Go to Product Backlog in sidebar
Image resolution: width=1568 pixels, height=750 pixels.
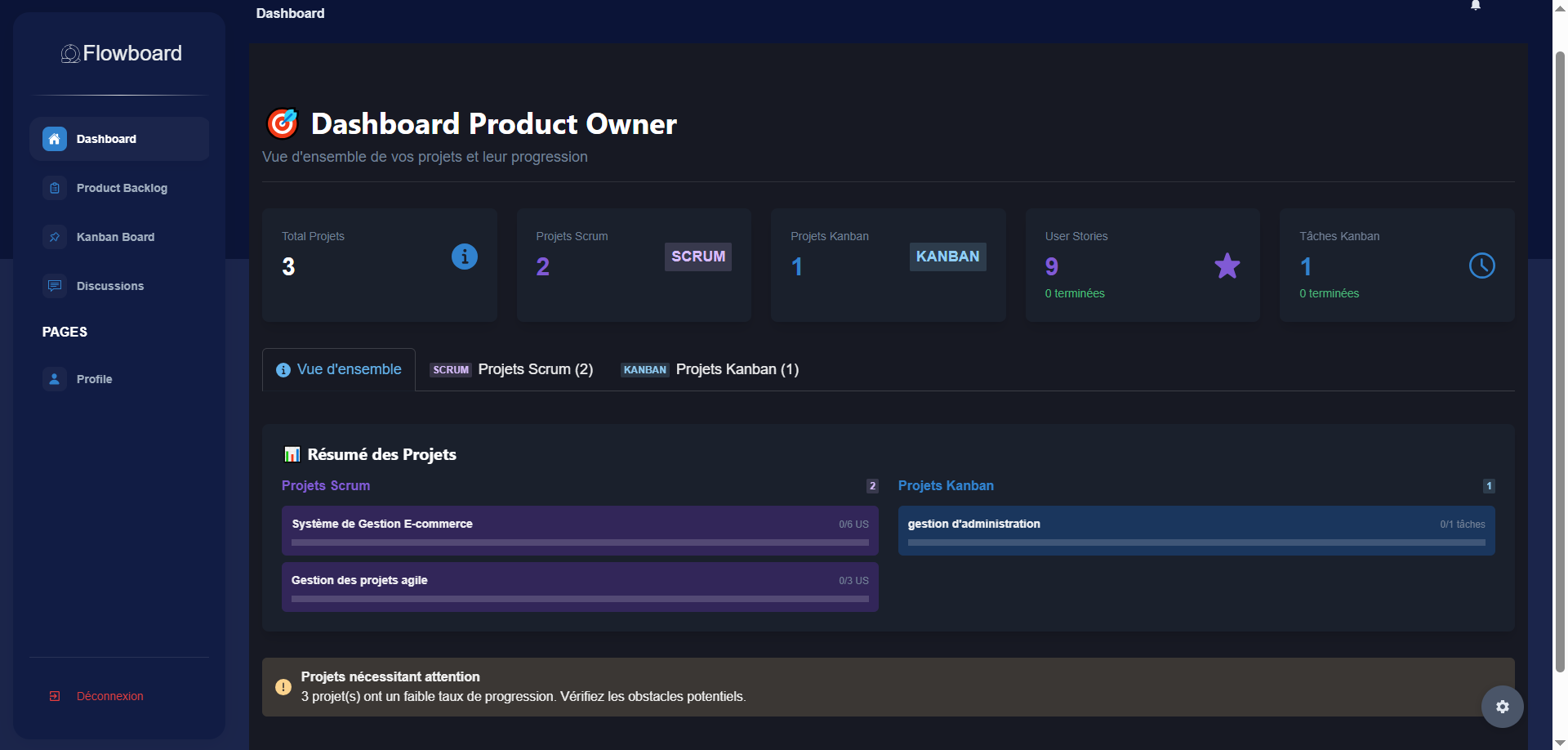pyautogui.click(x=119, y=188)
